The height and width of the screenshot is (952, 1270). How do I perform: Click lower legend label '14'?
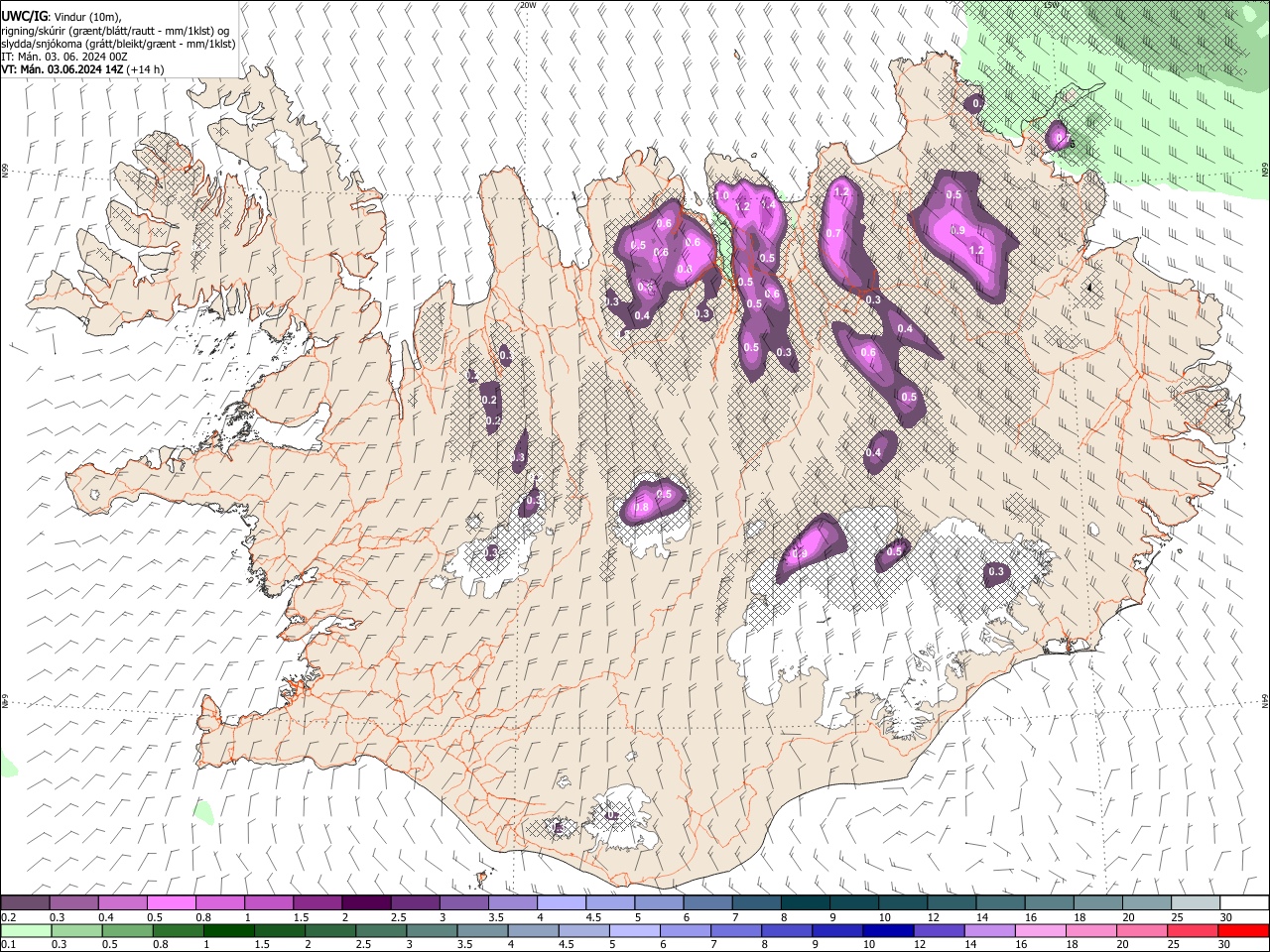[x=969, y=945]
